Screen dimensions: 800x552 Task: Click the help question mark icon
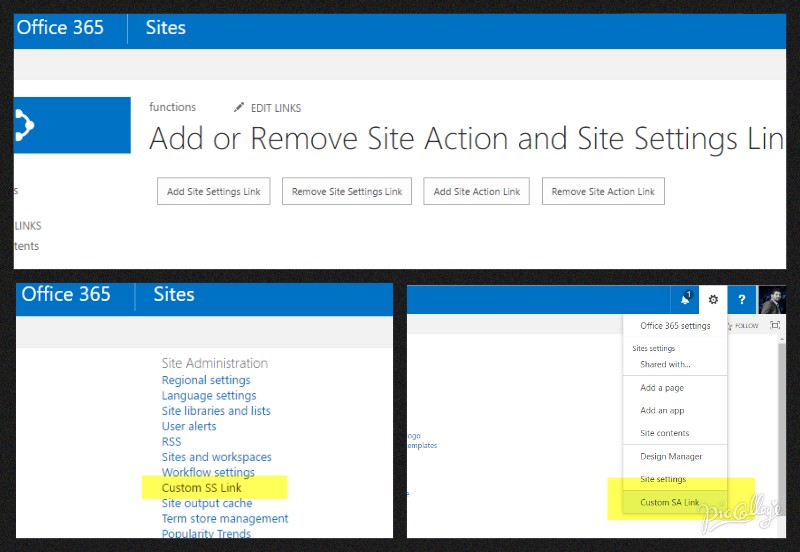[x=741, y=299]
